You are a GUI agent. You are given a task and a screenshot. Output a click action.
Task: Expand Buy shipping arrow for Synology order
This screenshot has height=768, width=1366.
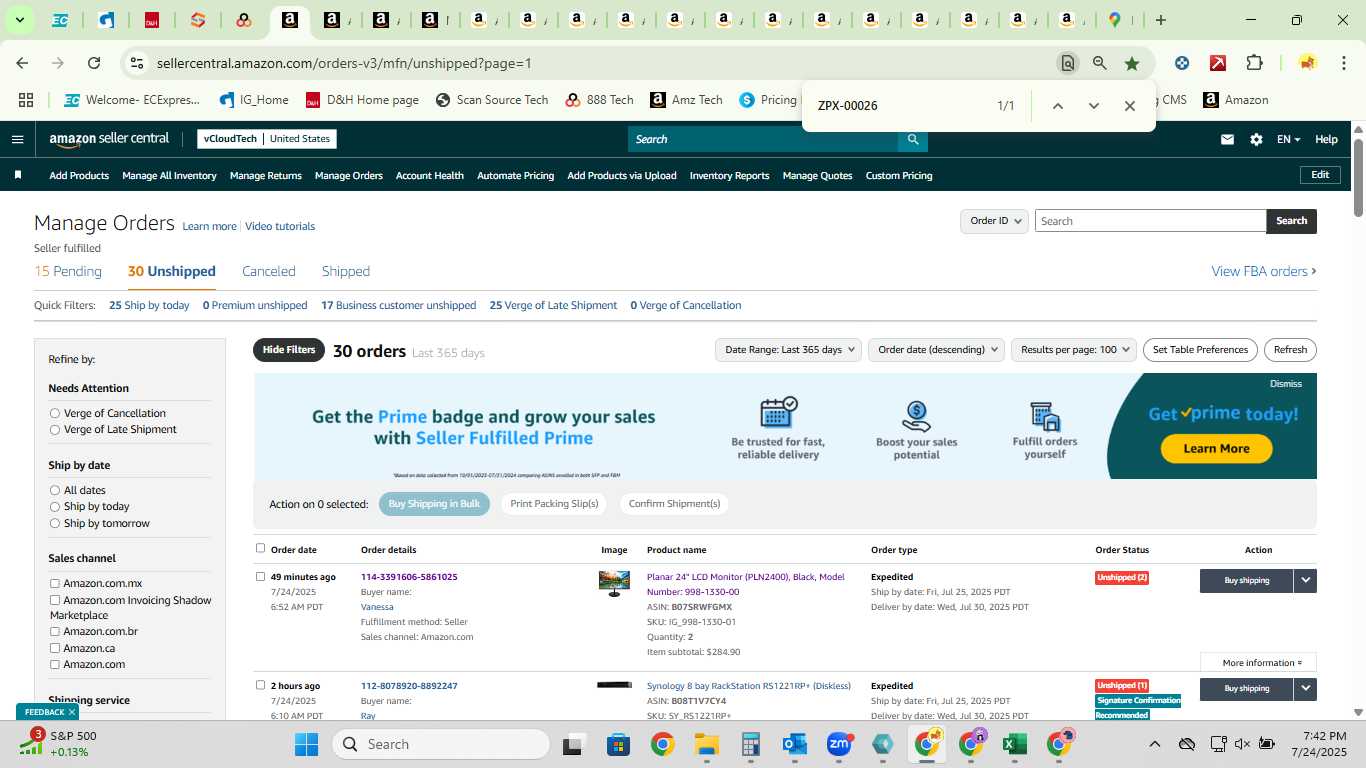tap(1305, 689)
